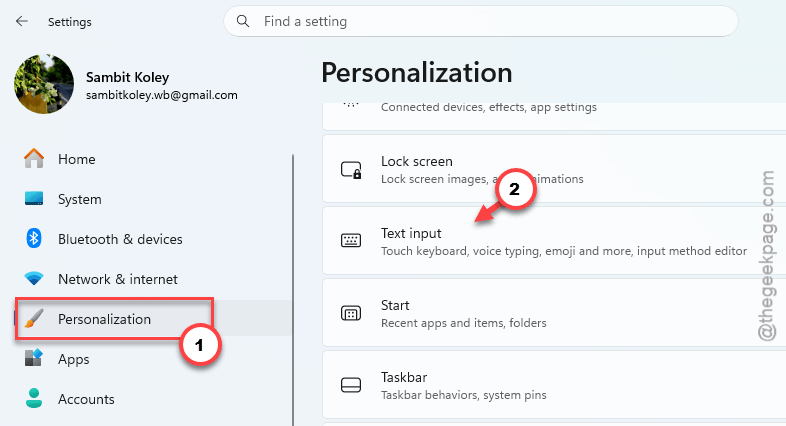Open the Sambit Koley profile picture
Screen dimensions: 786x426
click(44, 84)
